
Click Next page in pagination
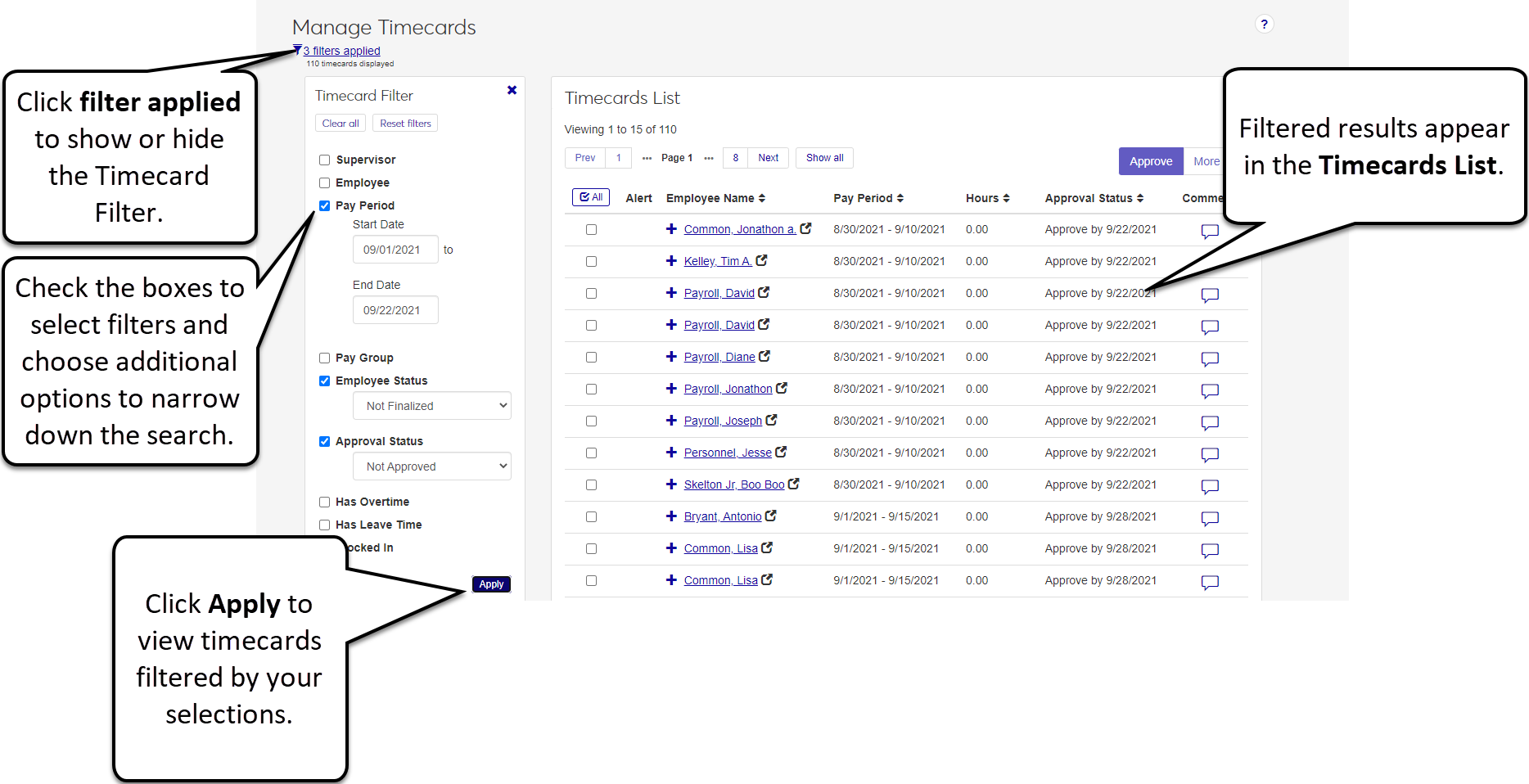coord(768,158)
